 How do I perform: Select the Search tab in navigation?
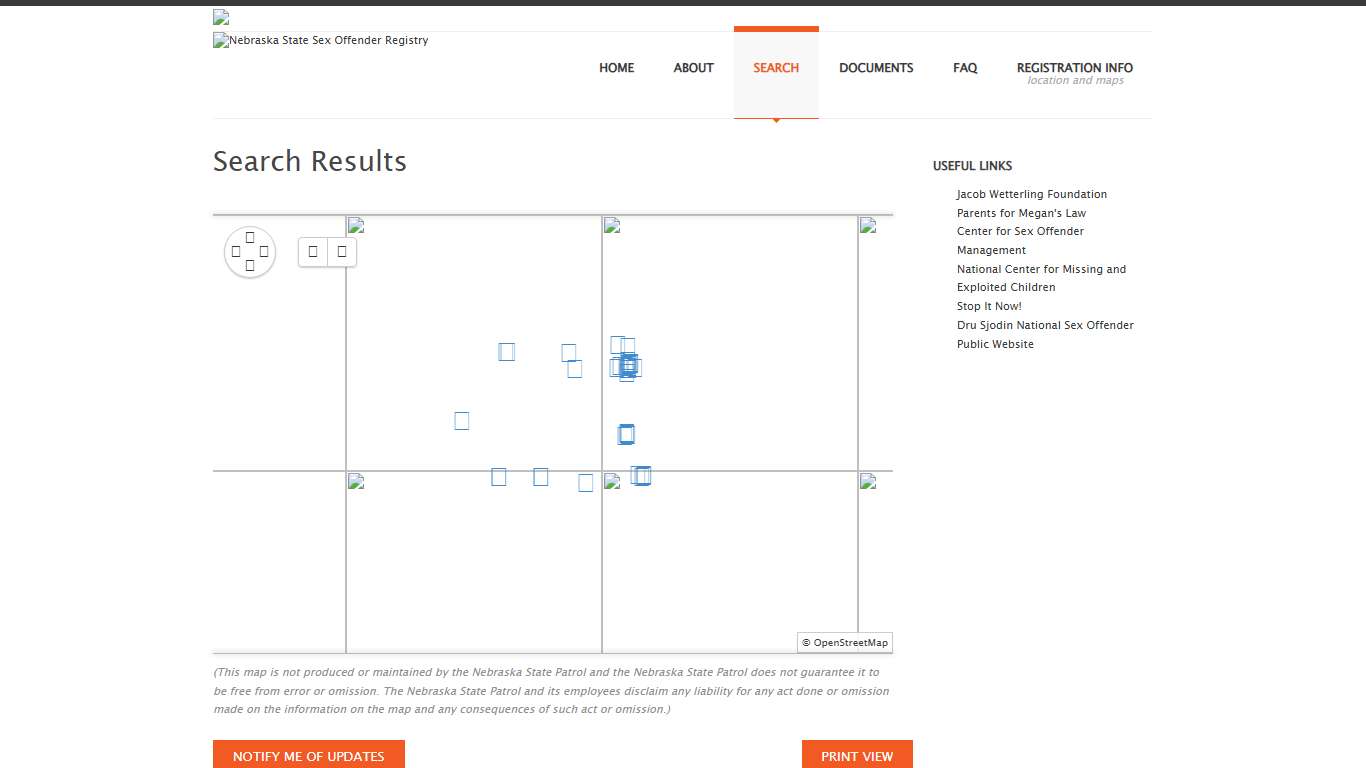pos(776,68)
